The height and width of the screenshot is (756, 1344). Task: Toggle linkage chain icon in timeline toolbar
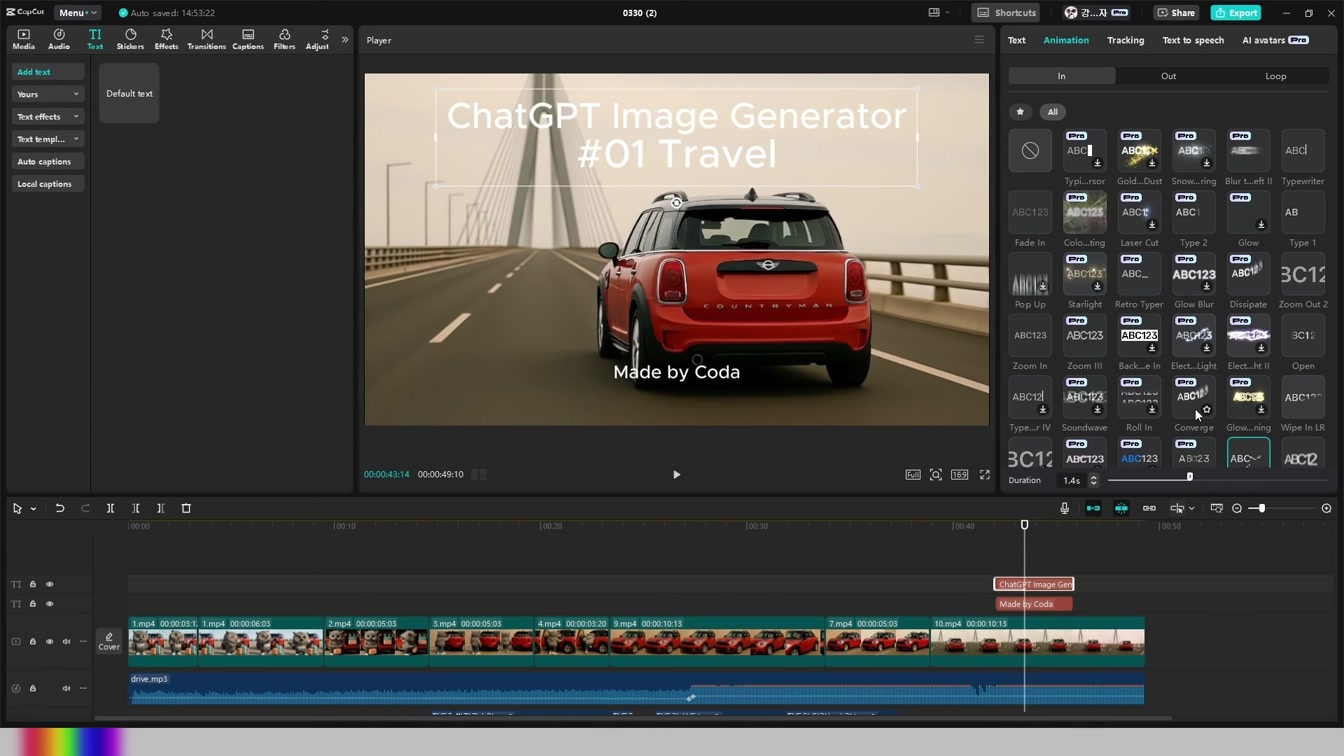point(1149,508)
